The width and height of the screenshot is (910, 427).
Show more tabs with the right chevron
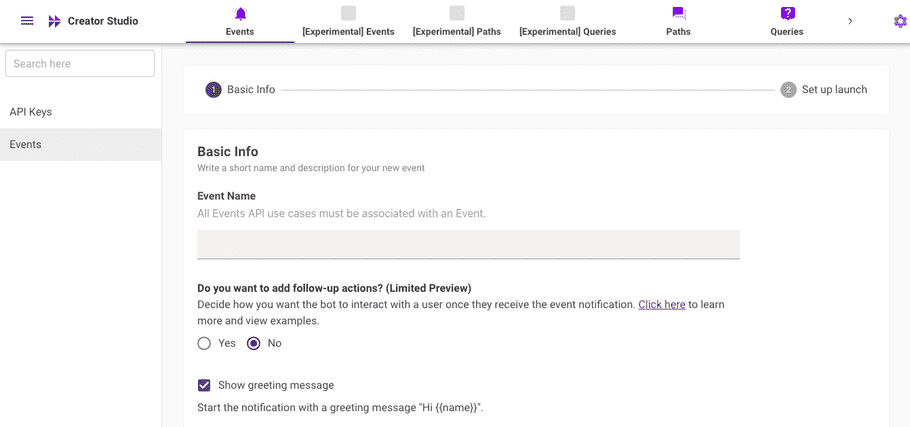coord(850,21)
